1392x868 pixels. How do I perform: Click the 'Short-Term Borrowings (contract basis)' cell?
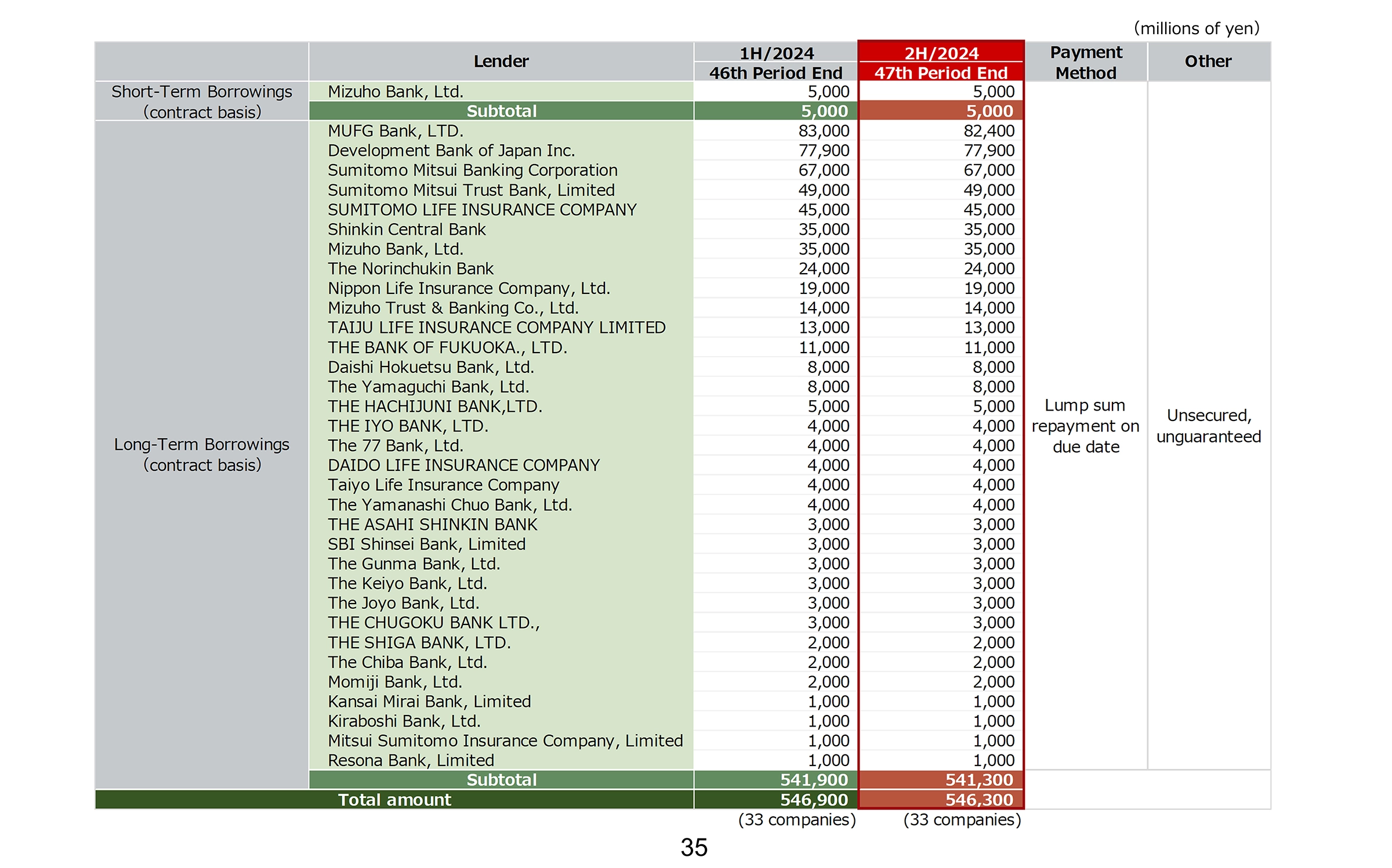click(x=202, y=101)
